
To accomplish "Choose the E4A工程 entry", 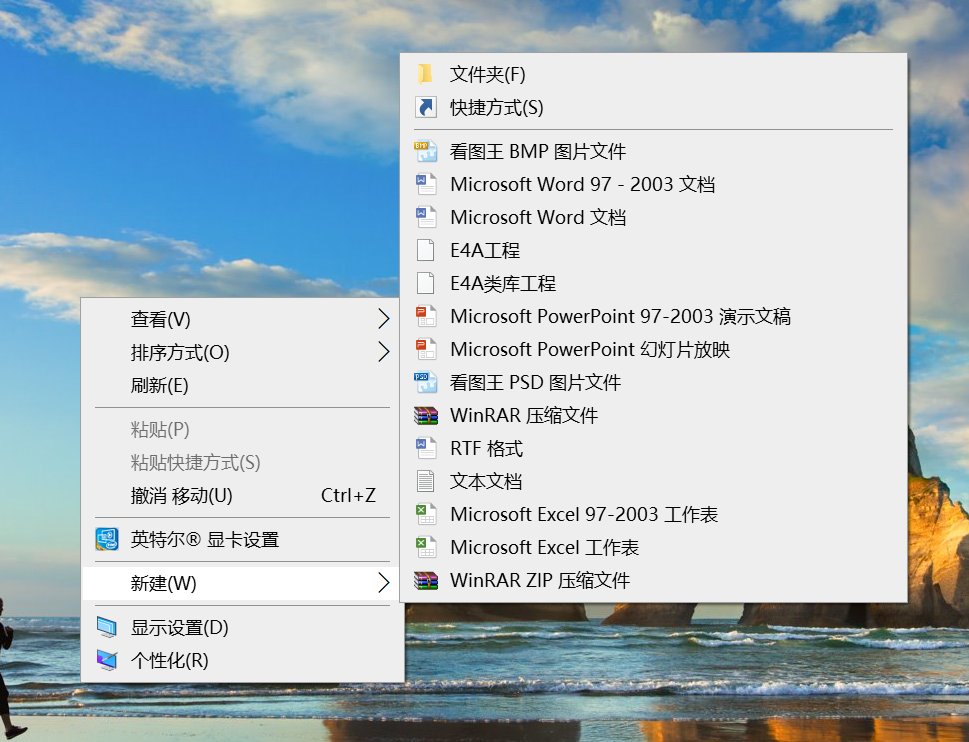I will 654,250.
